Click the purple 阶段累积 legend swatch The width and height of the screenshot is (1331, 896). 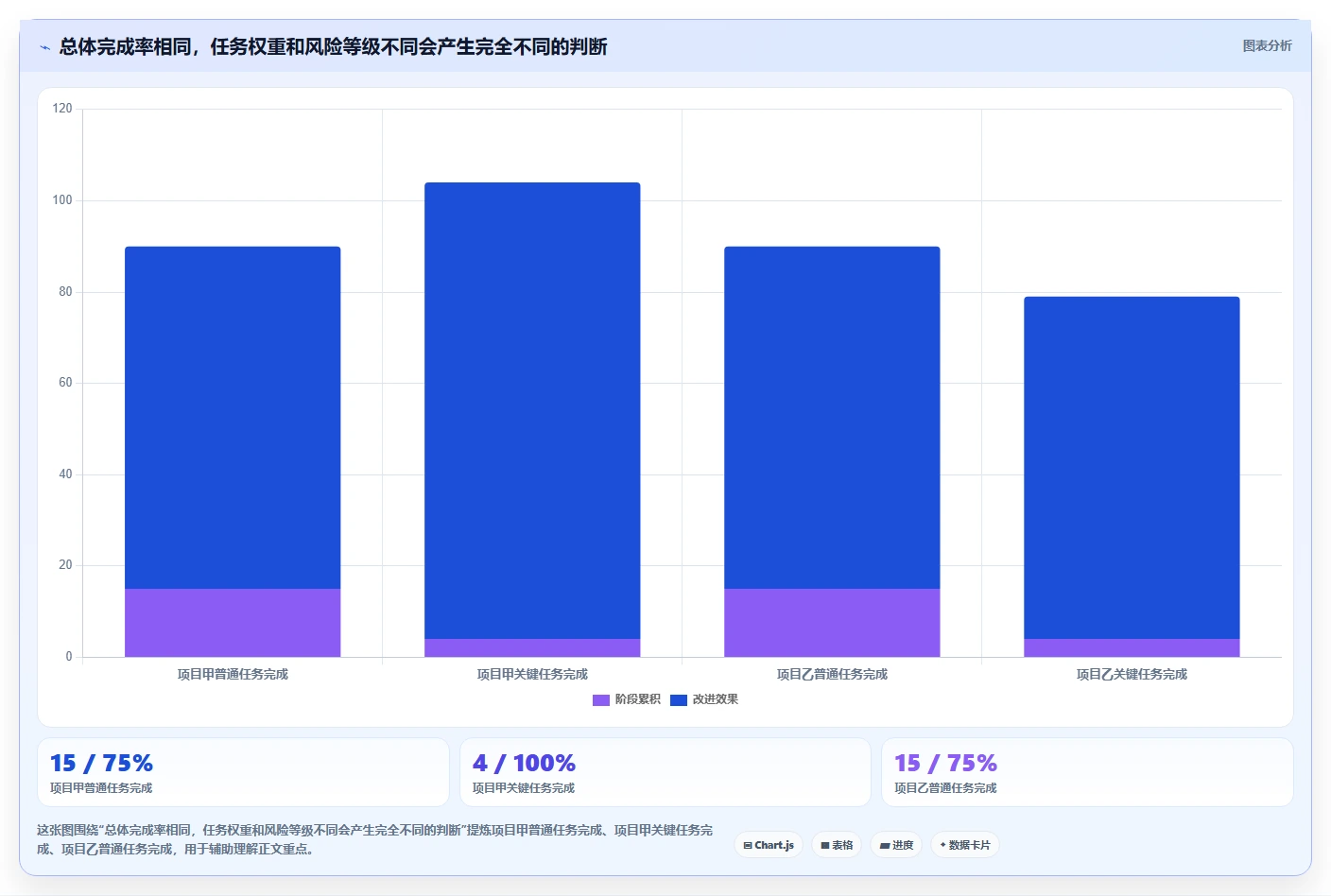click(601, 700)
